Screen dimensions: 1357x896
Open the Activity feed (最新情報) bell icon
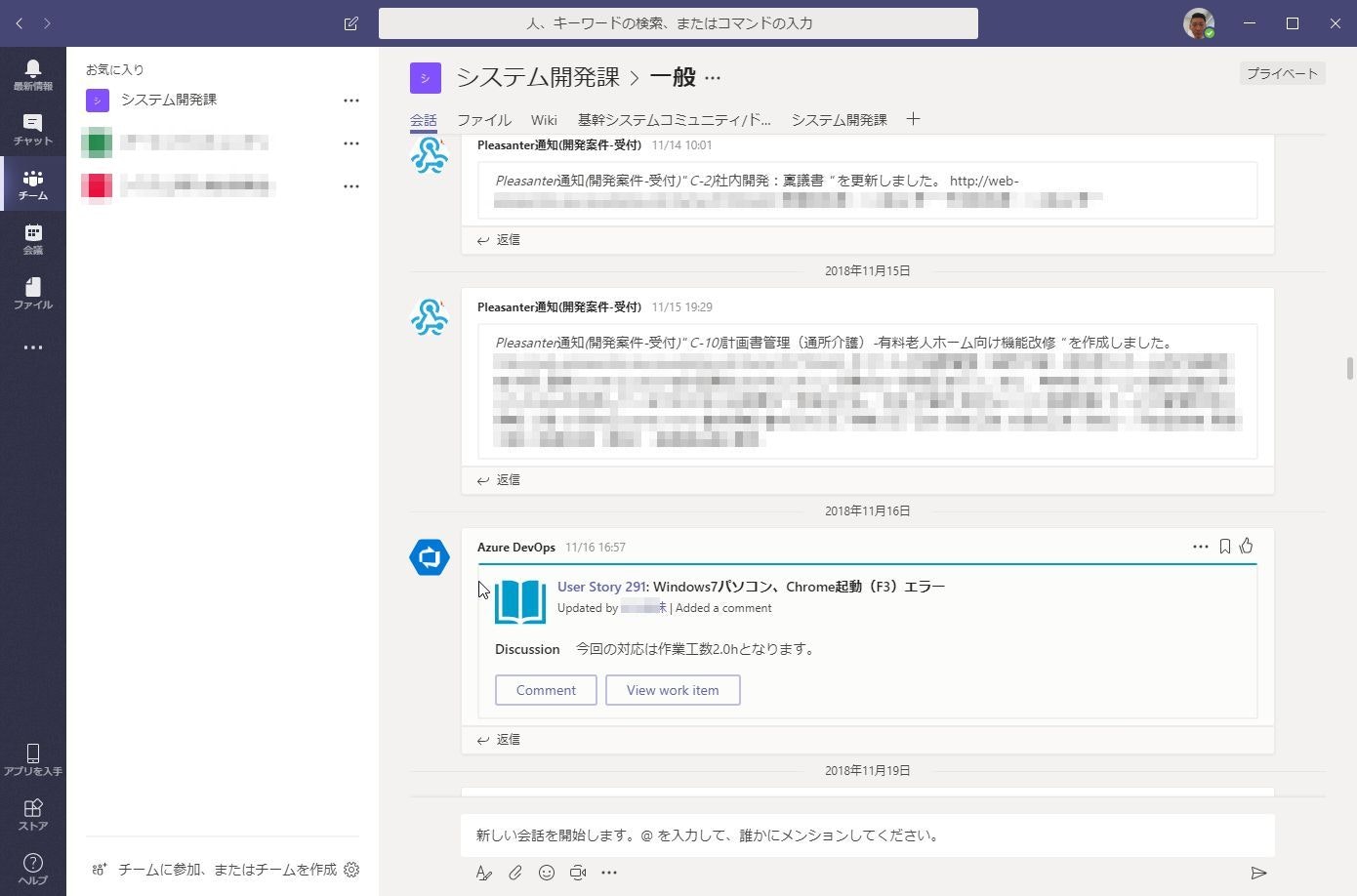pyautogui.click(x=32, y=74)
